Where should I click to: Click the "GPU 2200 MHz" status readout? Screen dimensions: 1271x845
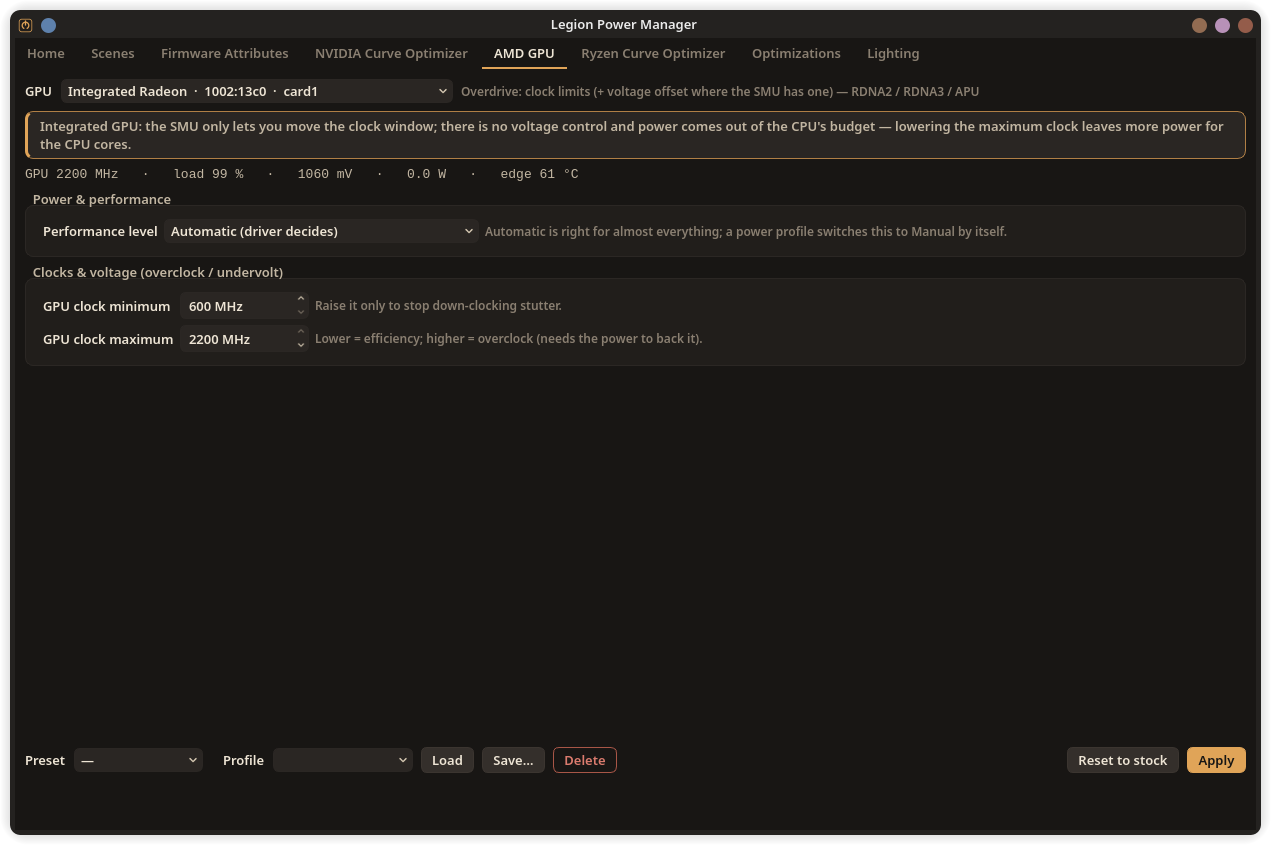[x=71, y=174]
